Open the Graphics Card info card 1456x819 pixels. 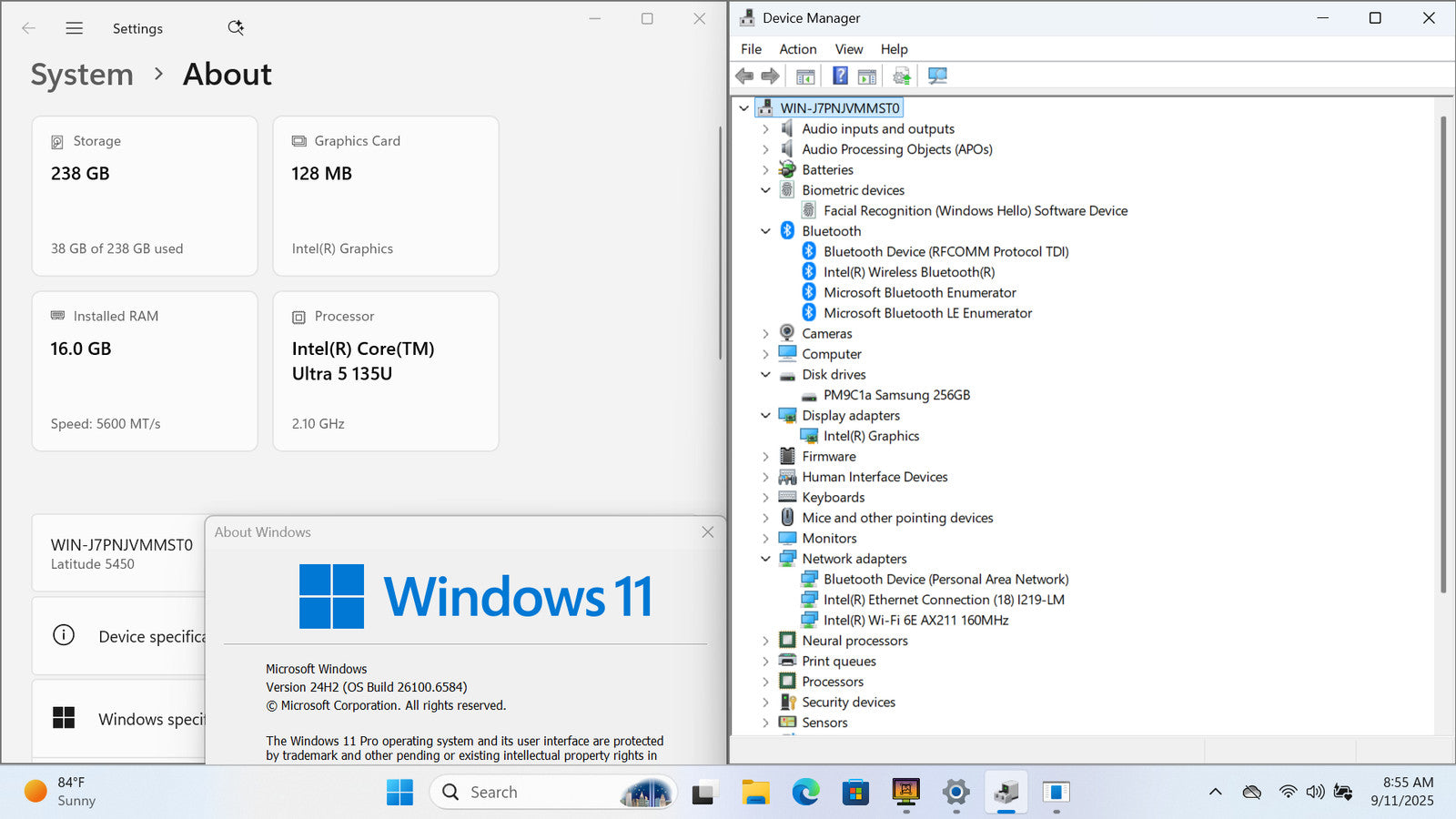pyautogui.click(x=386, y=196)
